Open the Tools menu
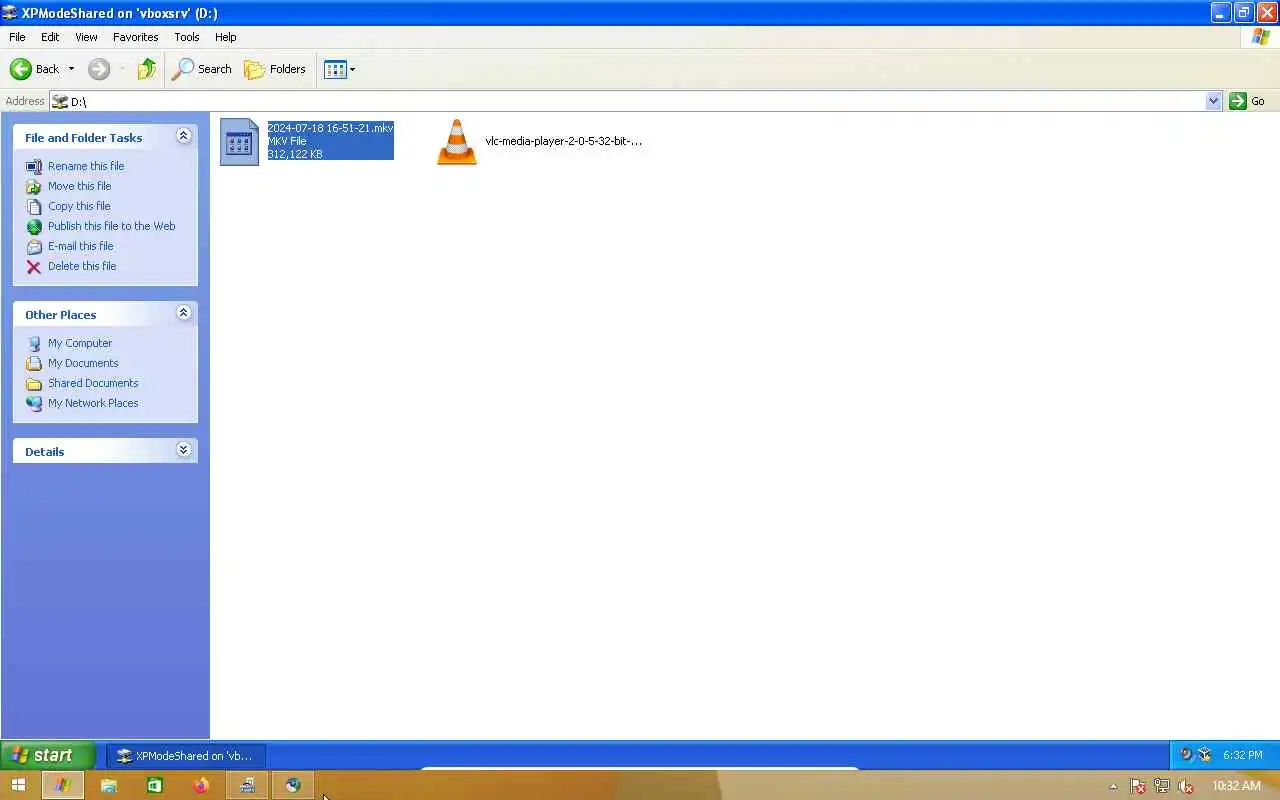 click(x=187, y=37)
